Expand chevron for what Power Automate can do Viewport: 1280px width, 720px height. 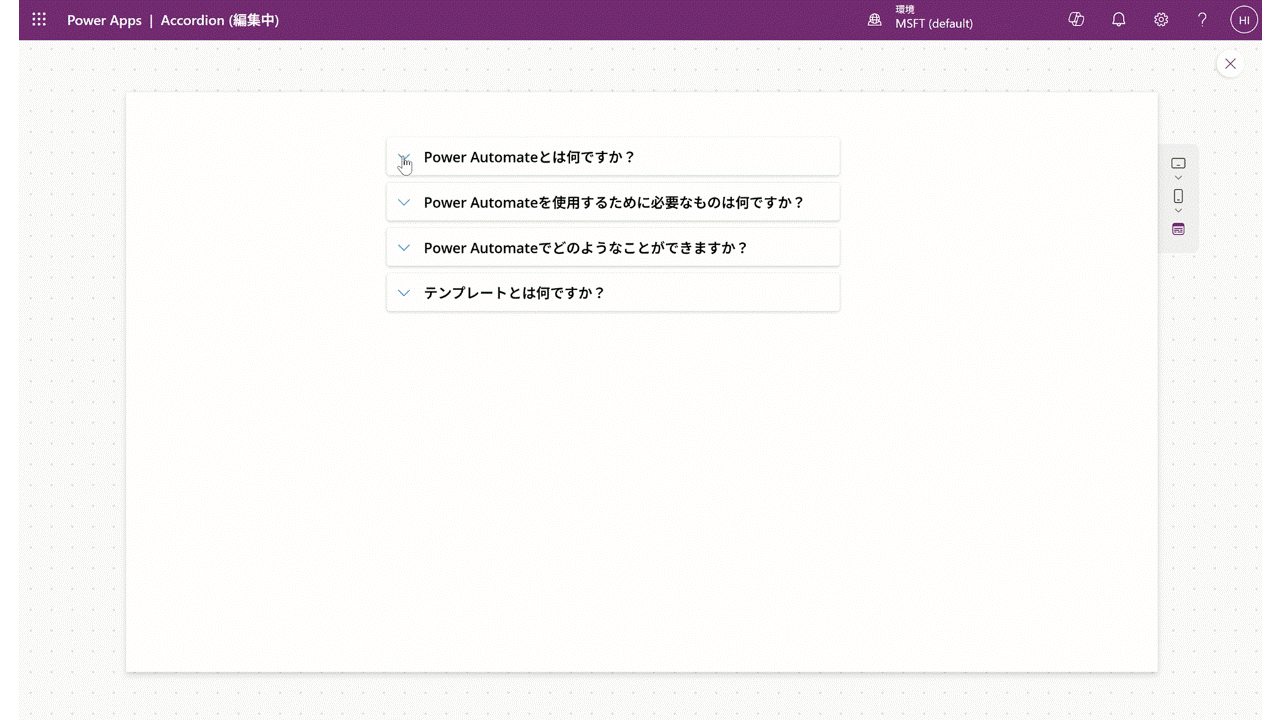[404, 248]
